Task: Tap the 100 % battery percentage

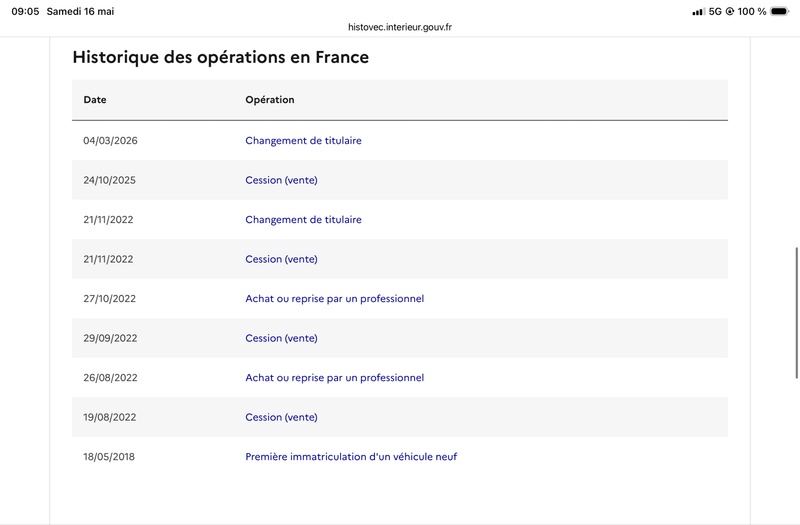Action: click(x=752, y=11)
